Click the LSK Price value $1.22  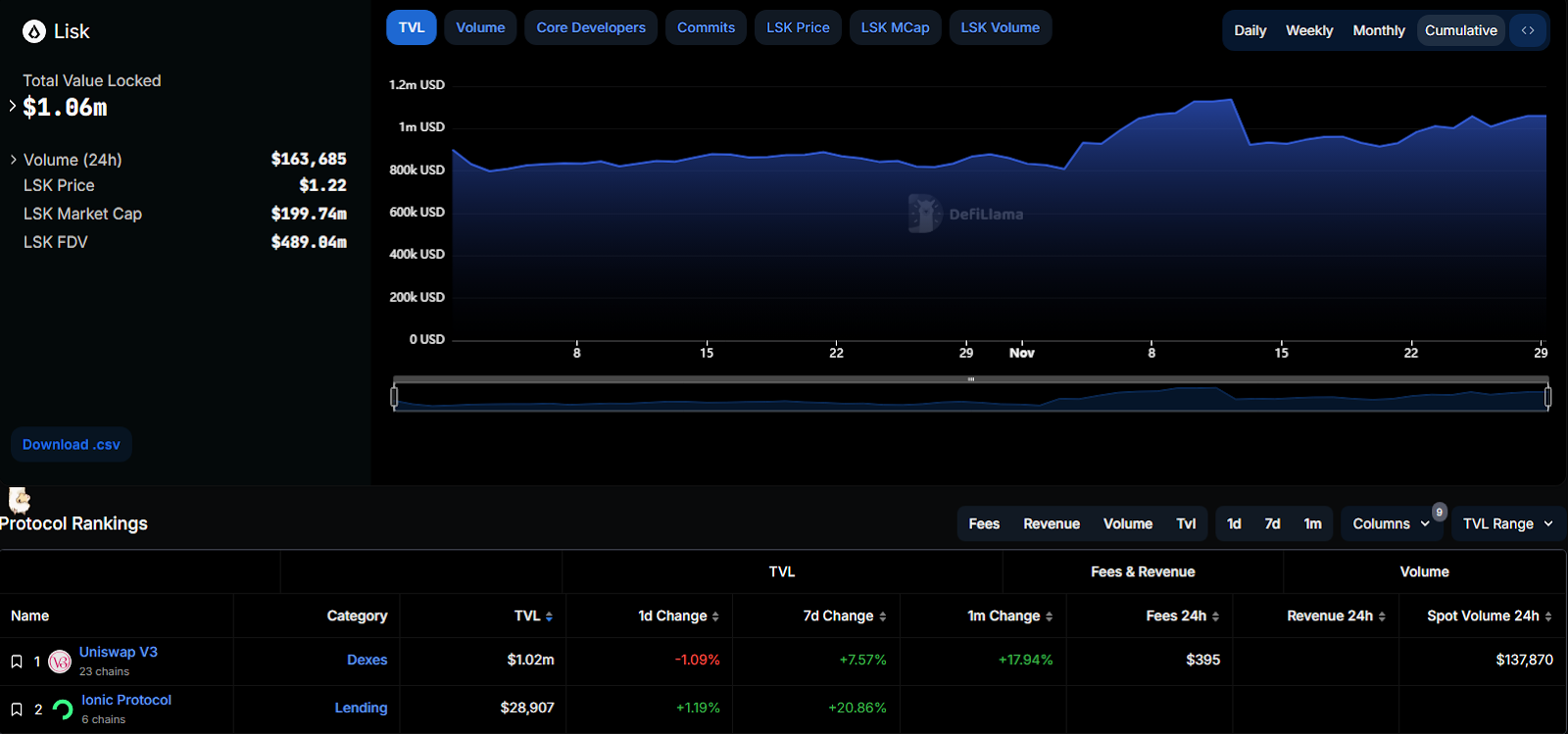[322, 185]
